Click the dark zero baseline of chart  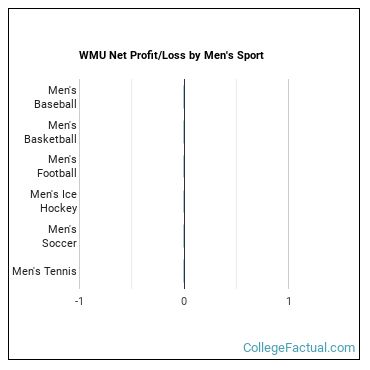click(184, 184)
